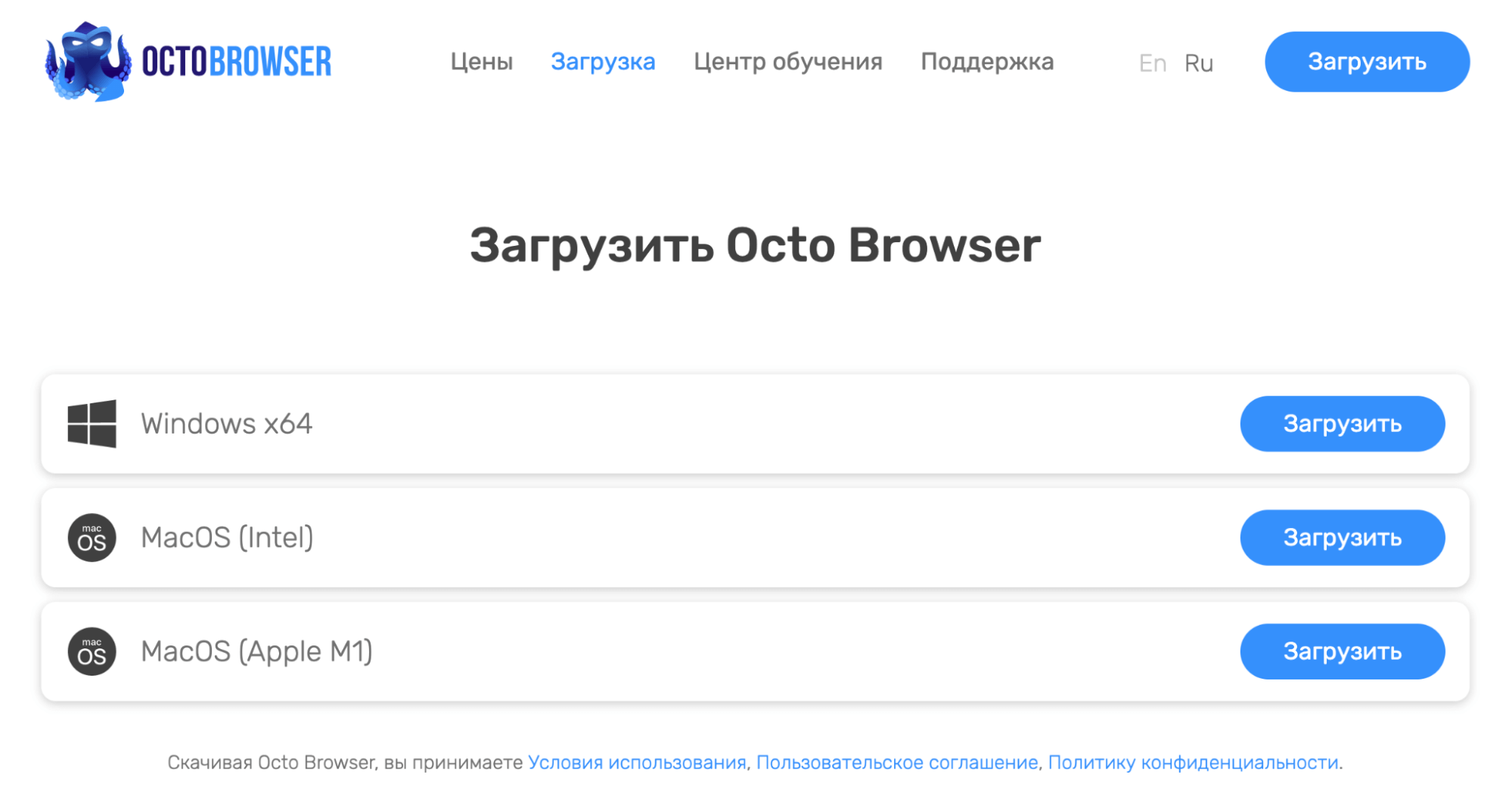Open the Цены page

click(x=482, y=62)
